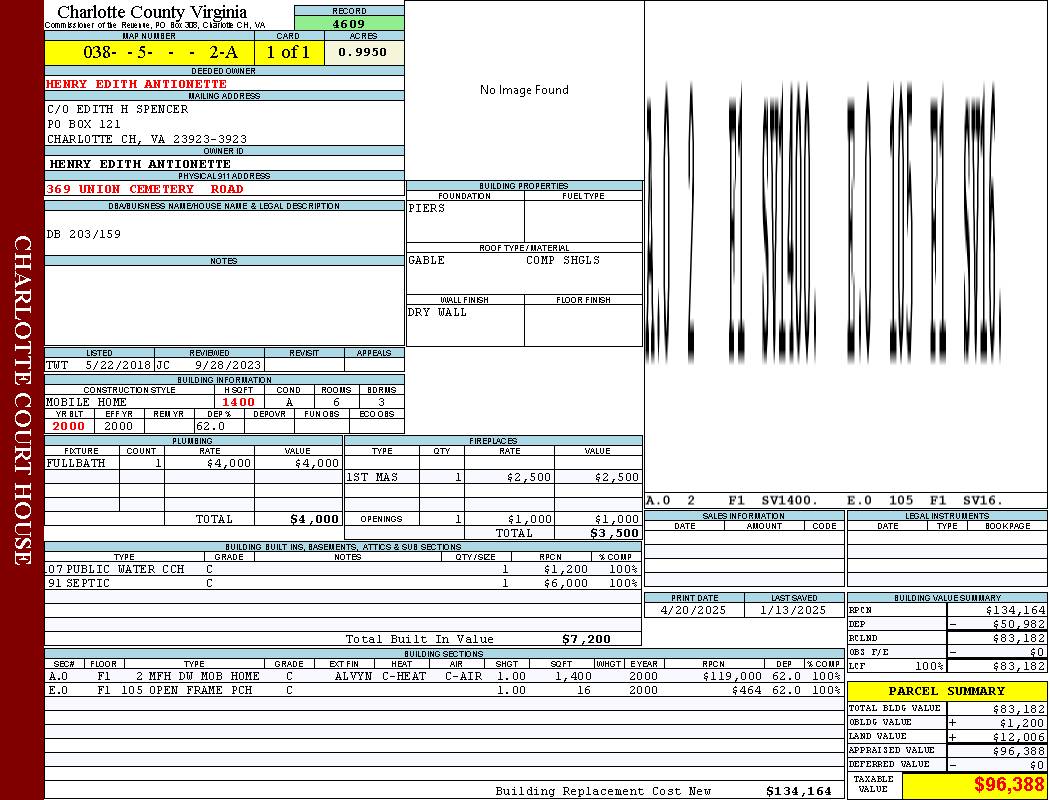
Task: Select acres value 0.9950
Action: point(364,52)
